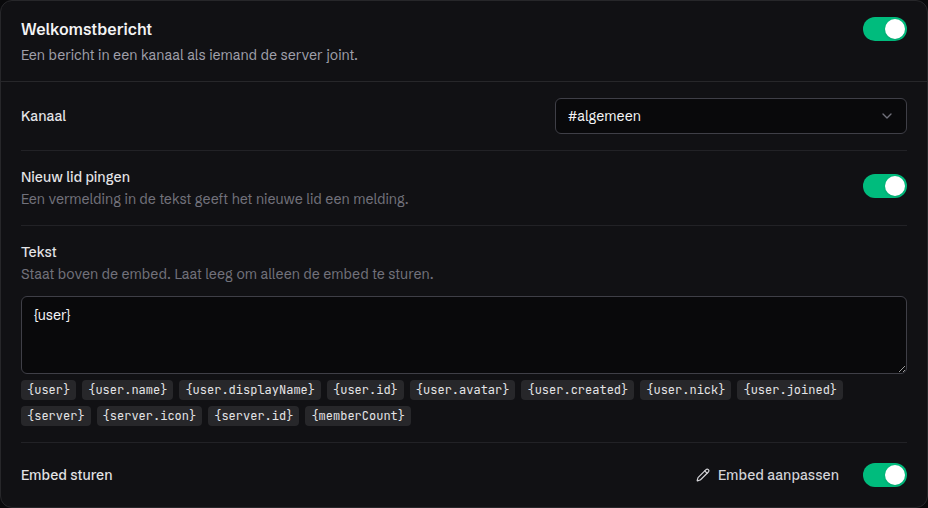
Task: Add the {user.displayName} variable
Action: (250, 390)
